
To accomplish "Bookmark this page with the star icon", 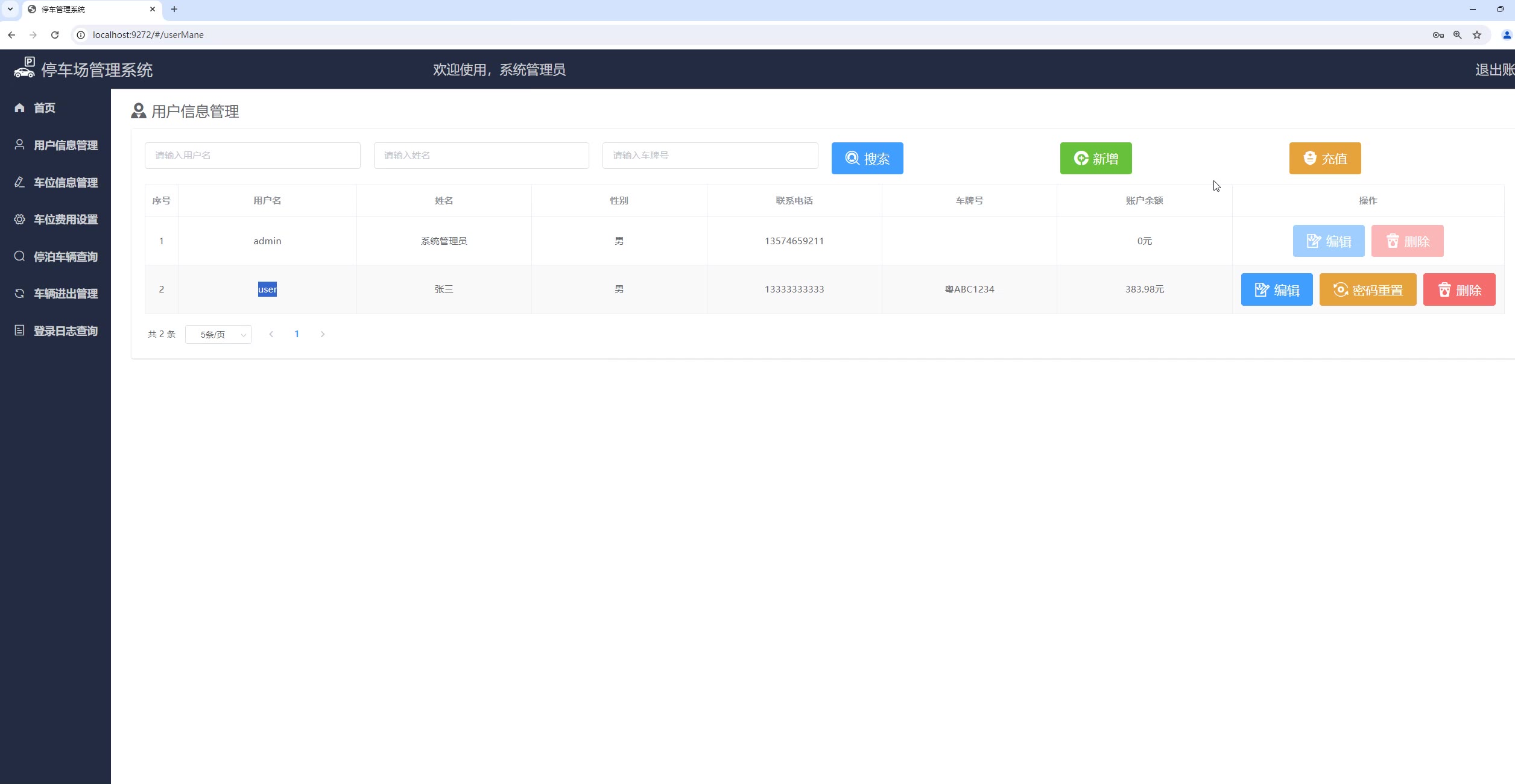I will (1477, 35).
